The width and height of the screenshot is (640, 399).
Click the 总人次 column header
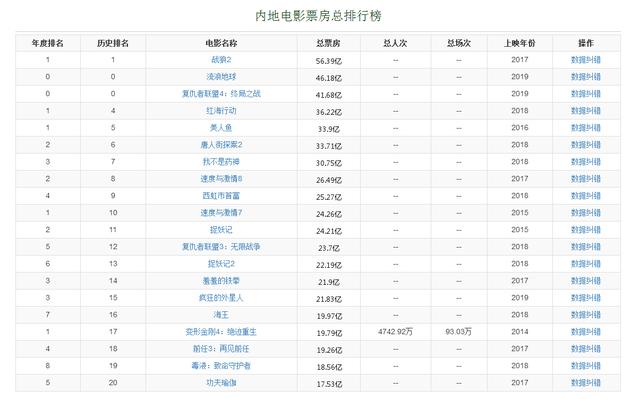click(x=395, y=43)
